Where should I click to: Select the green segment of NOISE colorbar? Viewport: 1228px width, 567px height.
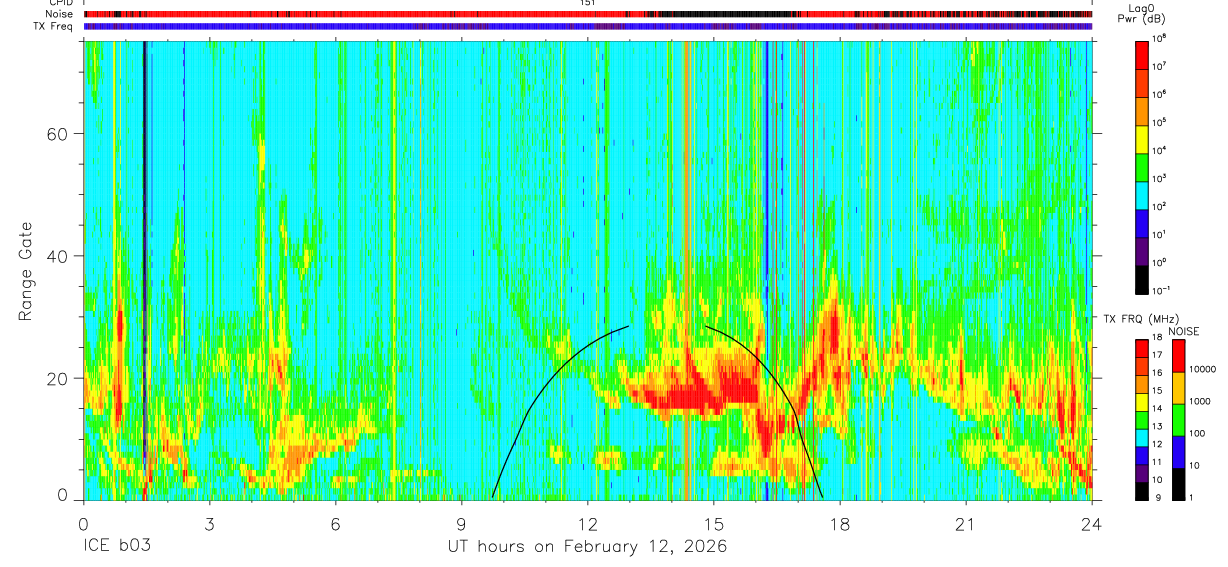coord(1177,420)
